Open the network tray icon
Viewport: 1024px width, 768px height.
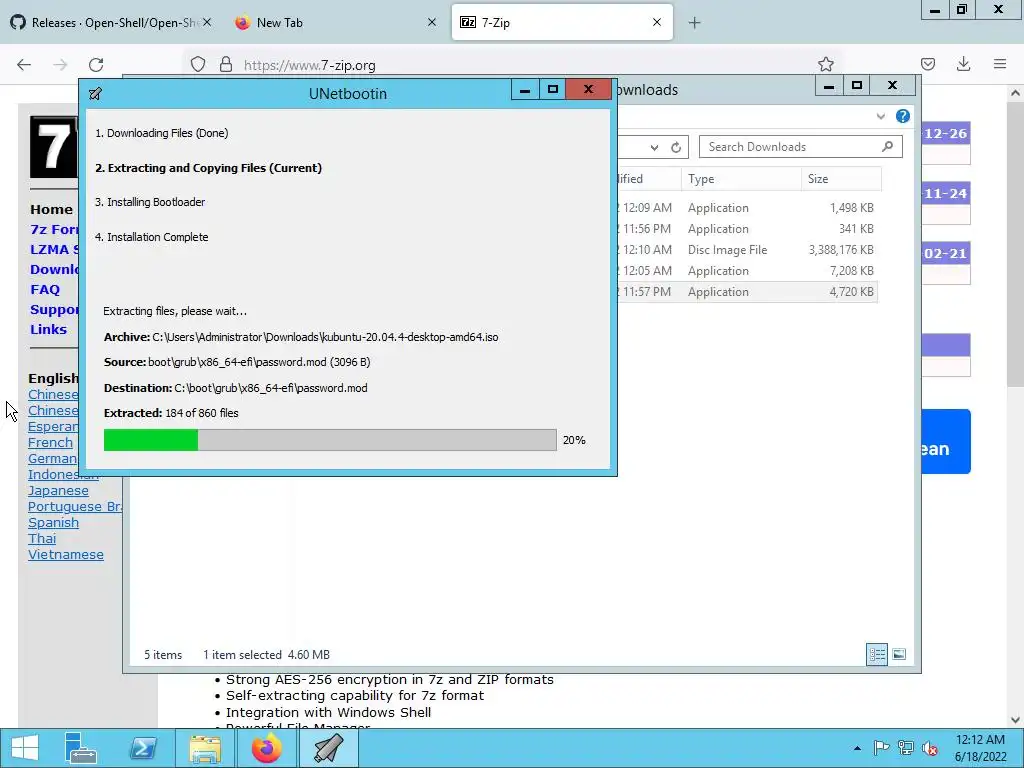906,748
